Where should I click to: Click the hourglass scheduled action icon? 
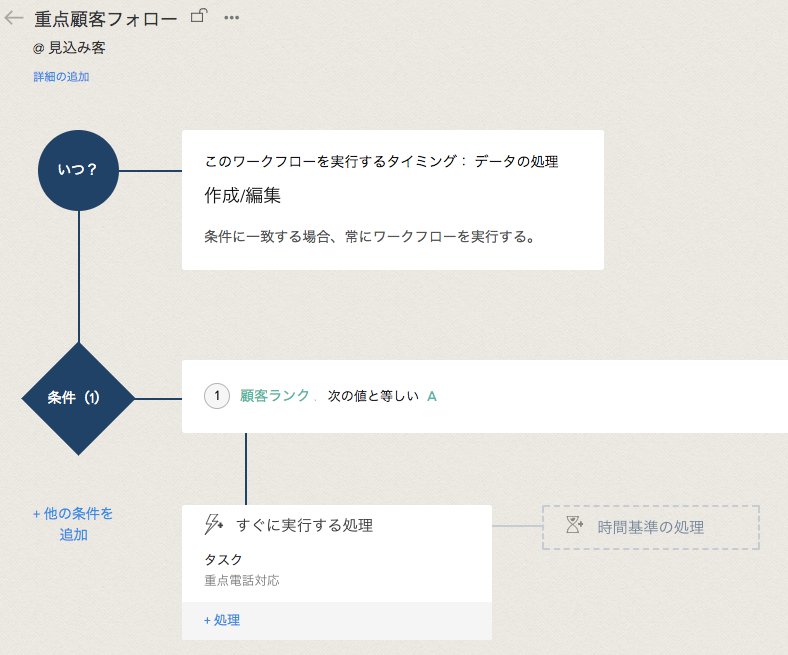click(574, 525)
